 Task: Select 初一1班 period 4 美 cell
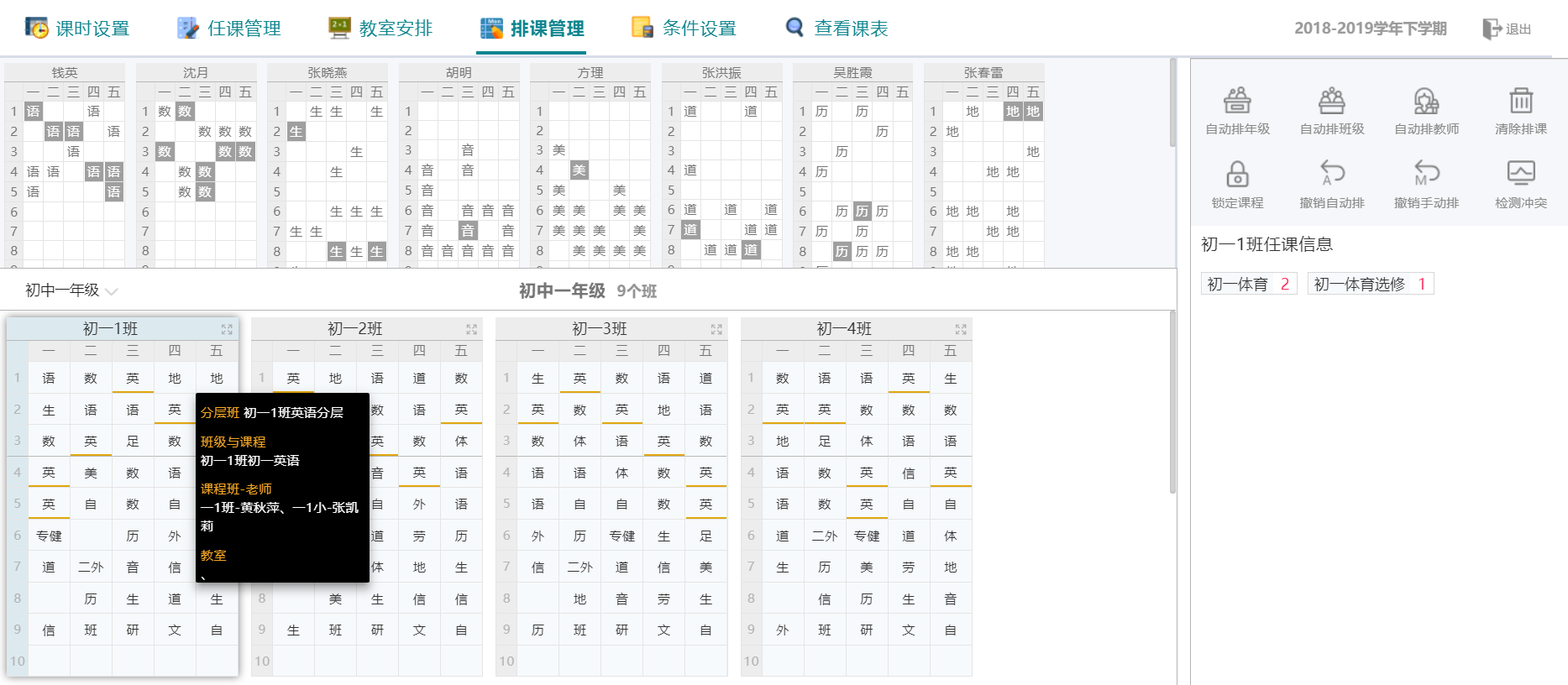point(91,473)
